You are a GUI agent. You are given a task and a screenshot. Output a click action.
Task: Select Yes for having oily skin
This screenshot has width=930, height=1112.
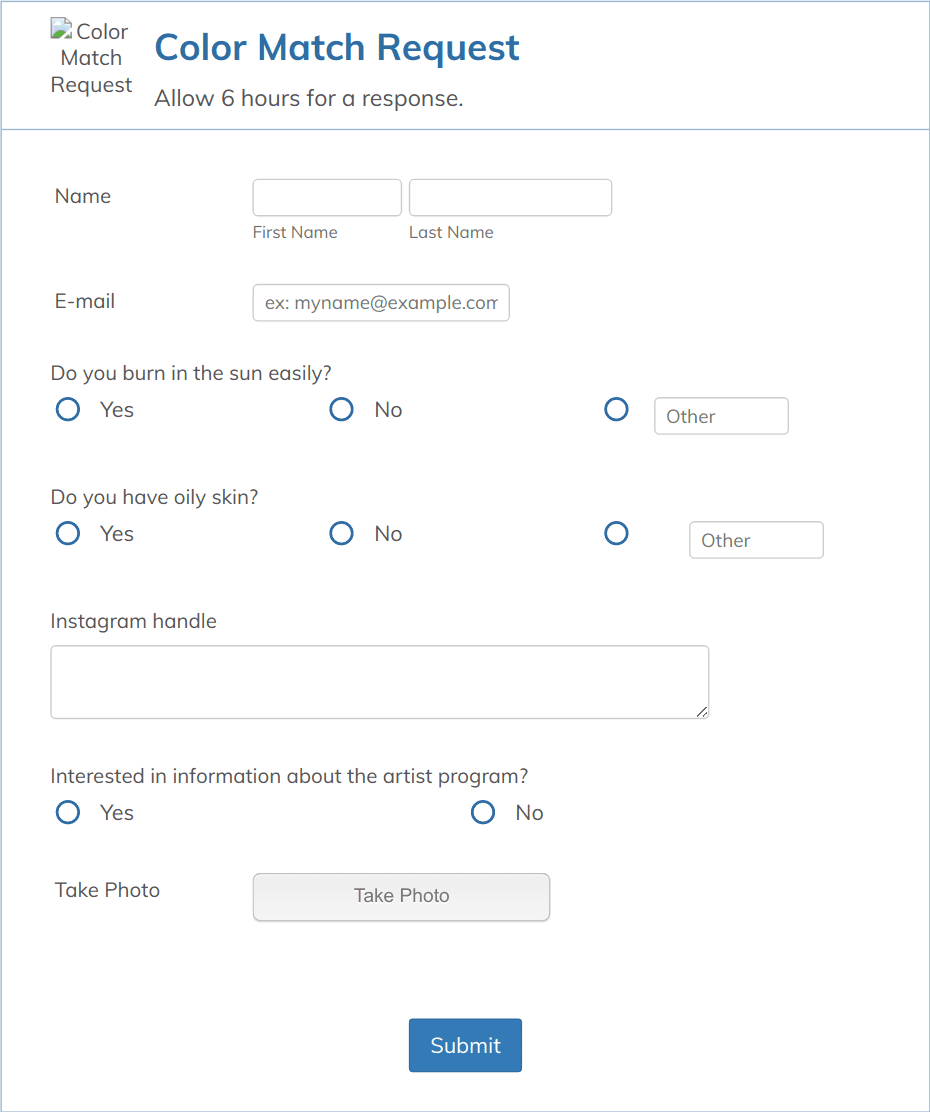(67, 533)
